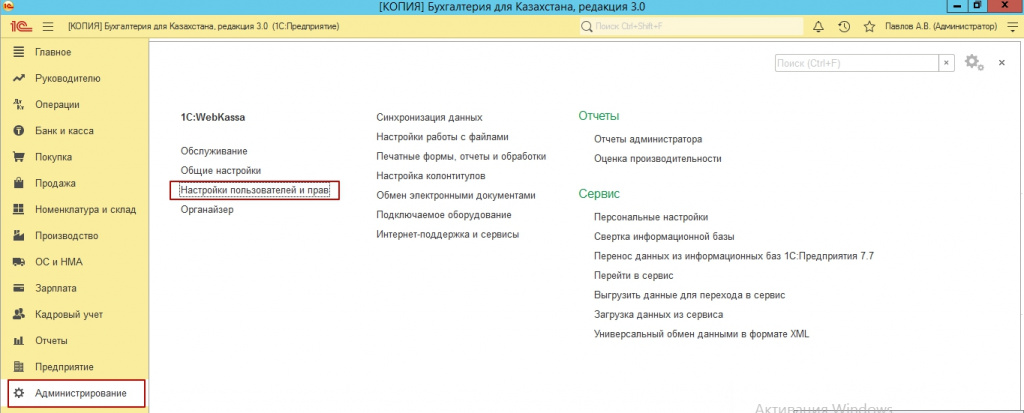Open Общие настройки link
The image size is (1024, 413).
tap(221, 171)
